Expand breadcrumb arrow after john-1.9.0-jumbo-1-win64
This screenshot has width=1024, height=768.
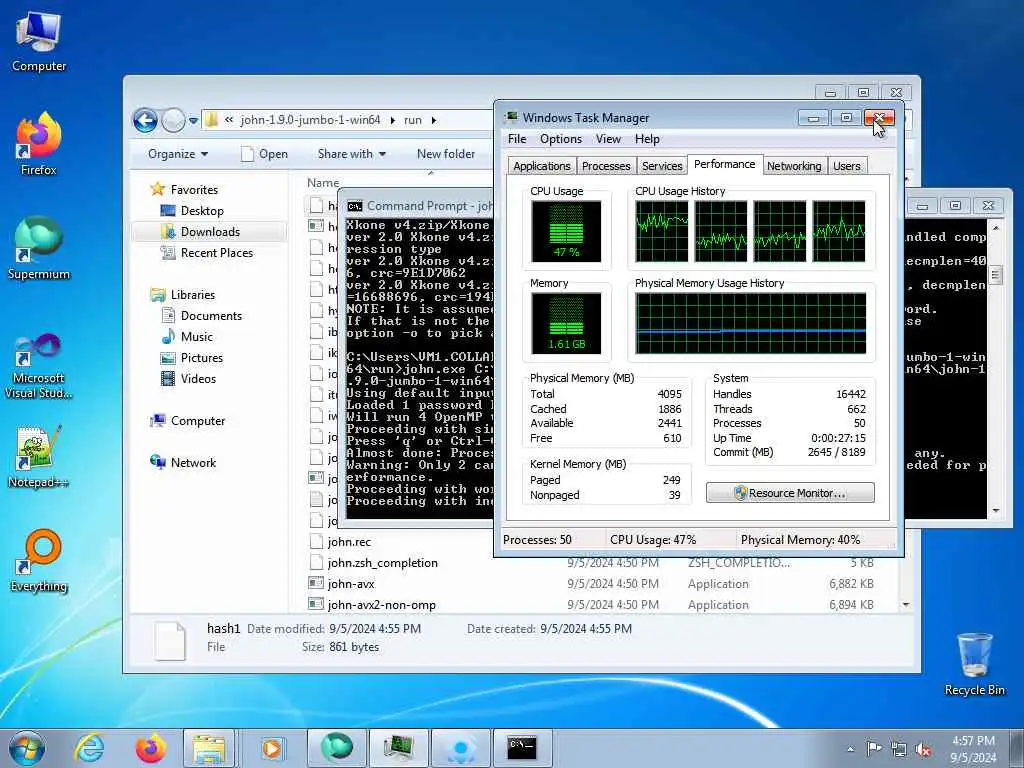[x=392, y=120]
